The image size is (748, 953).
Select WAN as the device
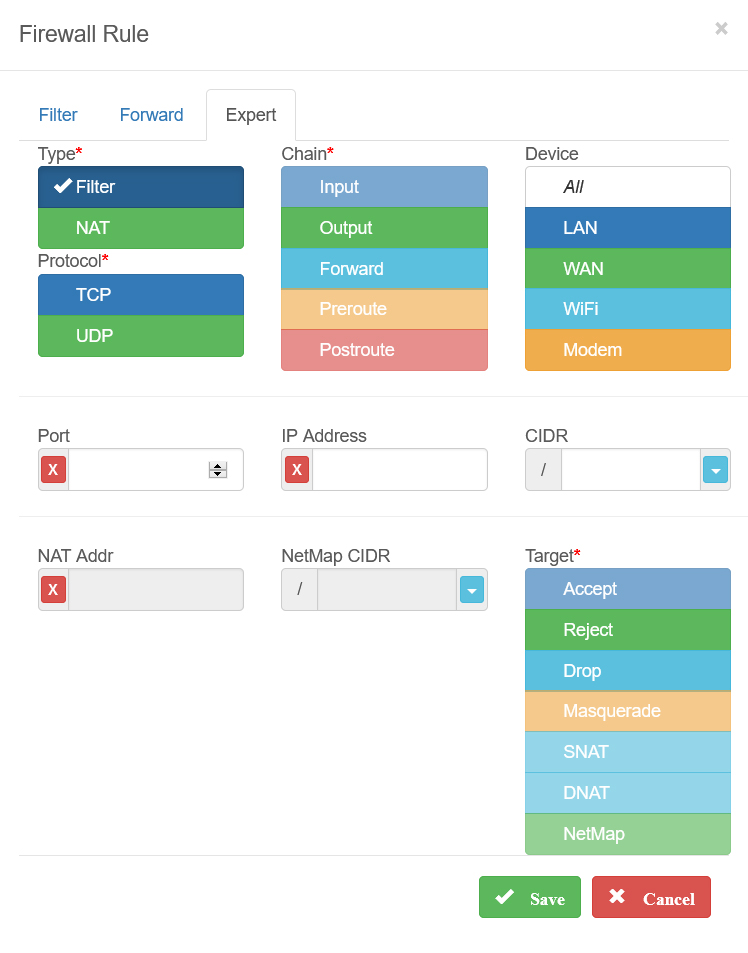point(628,269)
